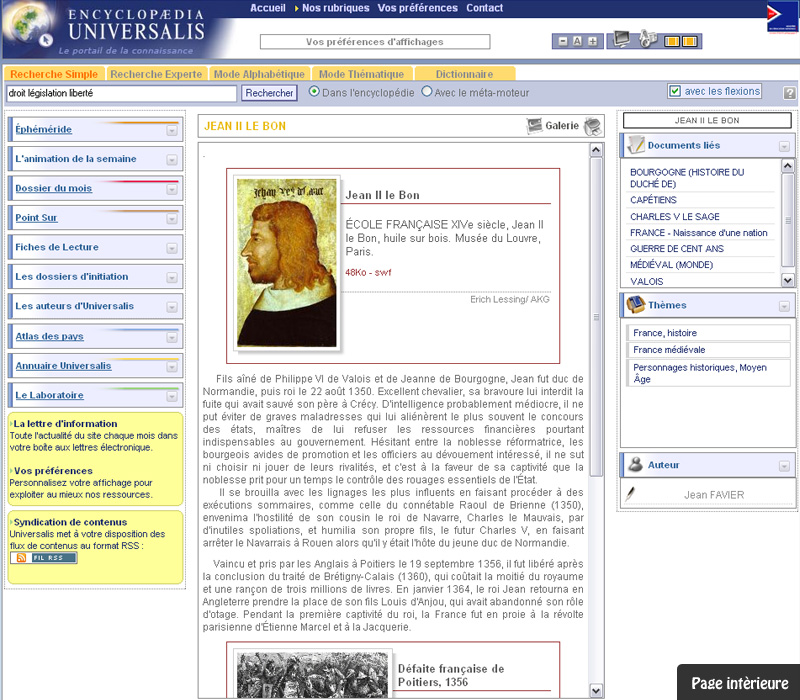800x700 pixels.
Task: Switch to Dictionnaire tab
Action: 464,74
